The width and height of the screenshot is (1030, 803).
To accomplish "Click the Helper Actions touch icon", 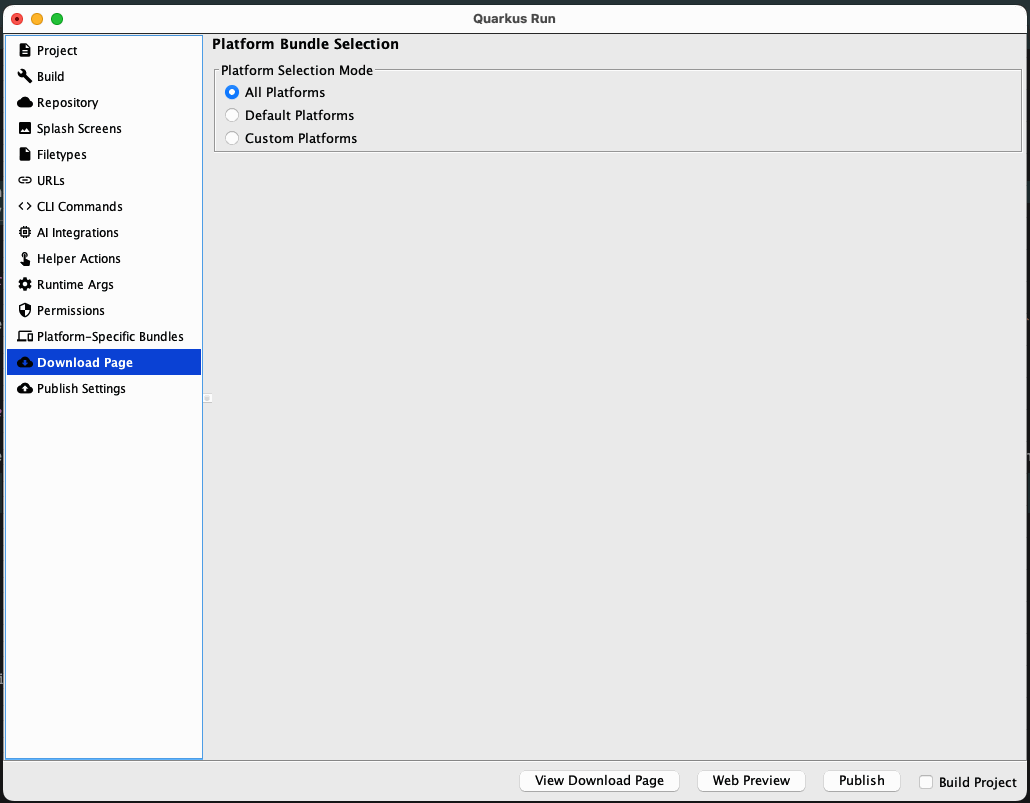I will pyautogui.click(x=25, y=258).
